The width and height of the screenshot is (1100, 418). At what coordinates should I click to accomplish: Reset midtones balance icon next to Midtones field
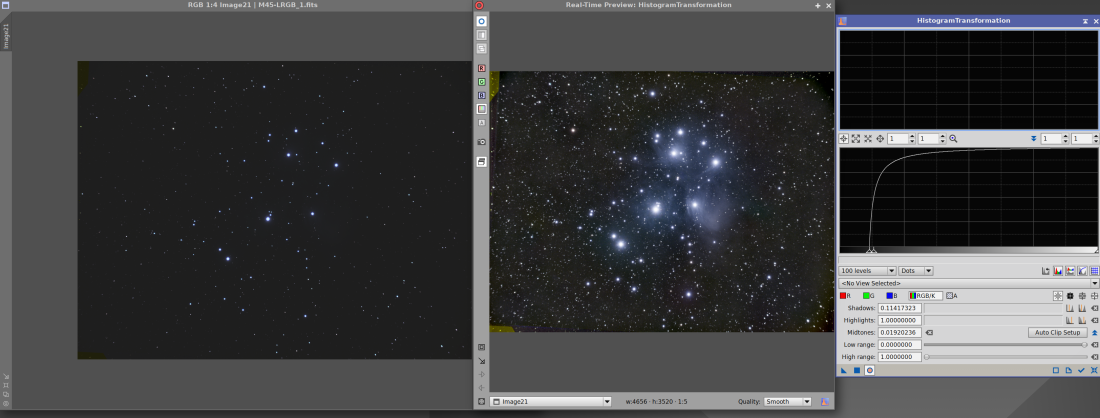coord(930,332)
